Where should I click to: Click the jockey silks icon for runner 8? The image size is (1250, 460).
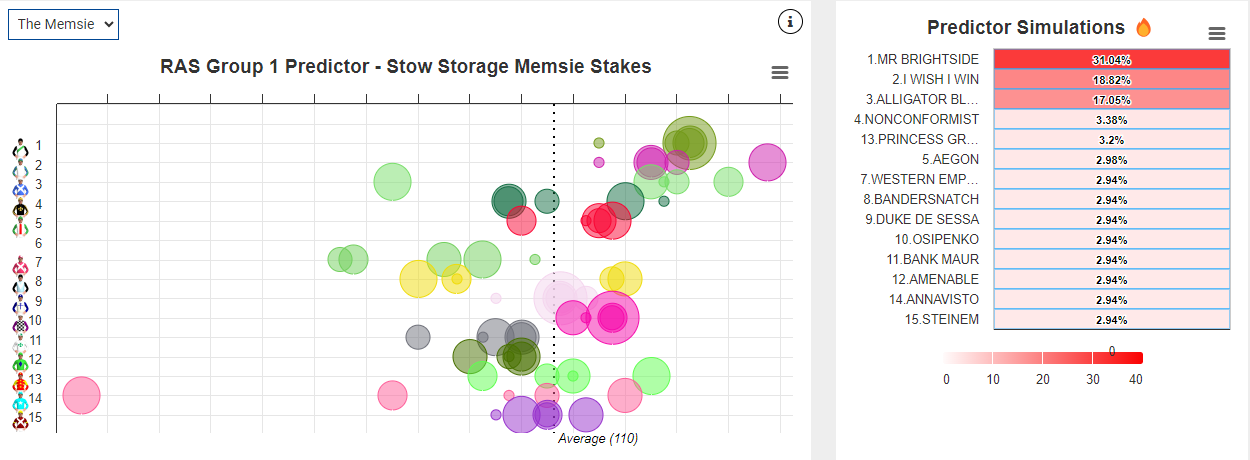(20, 284)
